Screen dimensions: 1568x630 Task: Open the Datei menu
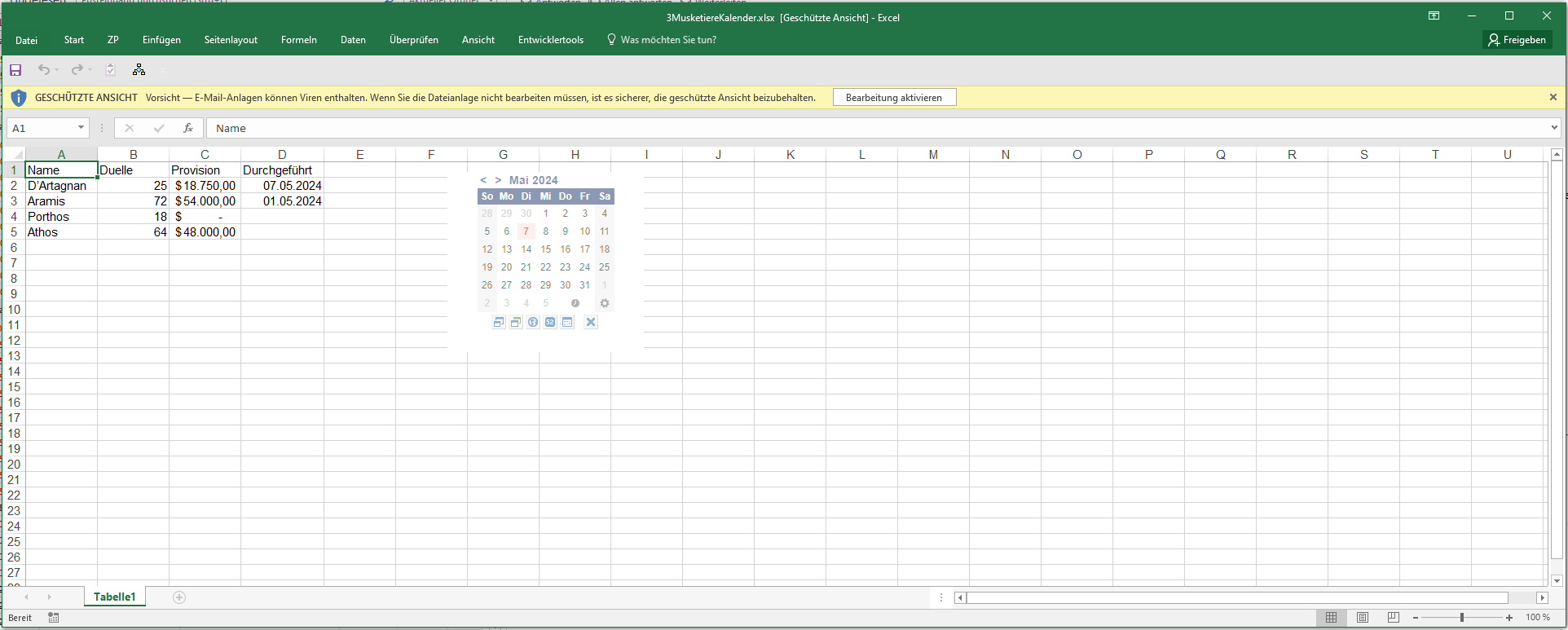tap(26, 40)
